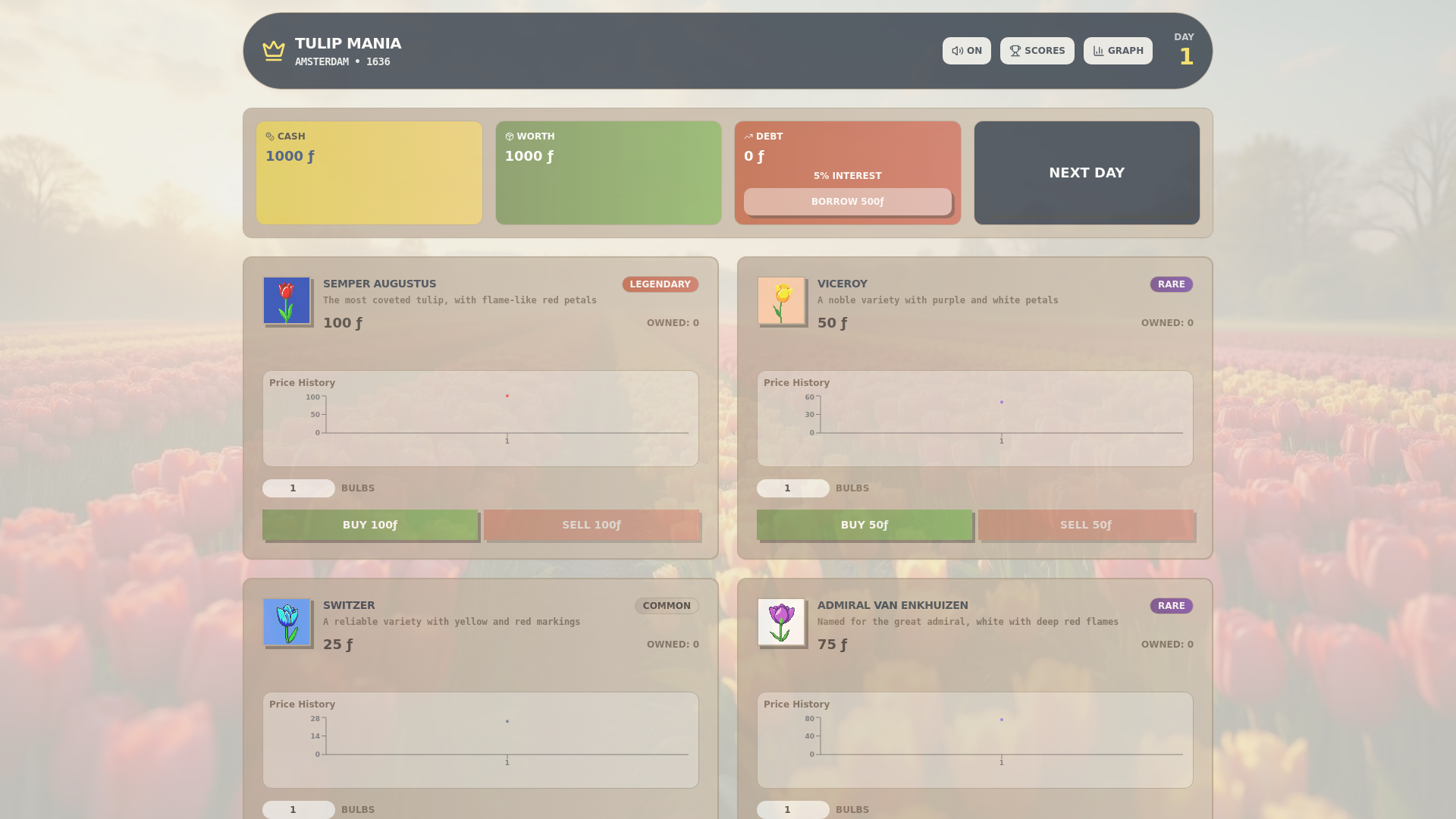Select the Admiral van Enkhuizen purple tulip thumbnail
This screenshot has width=1456, height=819.
coord(782,623)
